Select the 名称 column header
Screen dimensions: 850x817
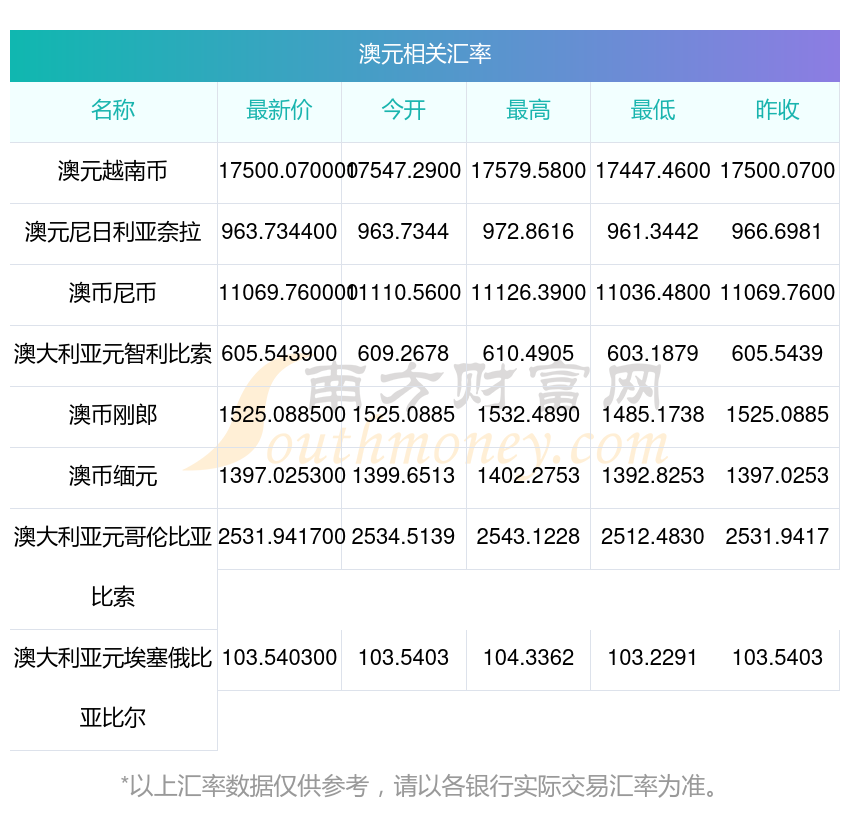(x=113, y=111)
